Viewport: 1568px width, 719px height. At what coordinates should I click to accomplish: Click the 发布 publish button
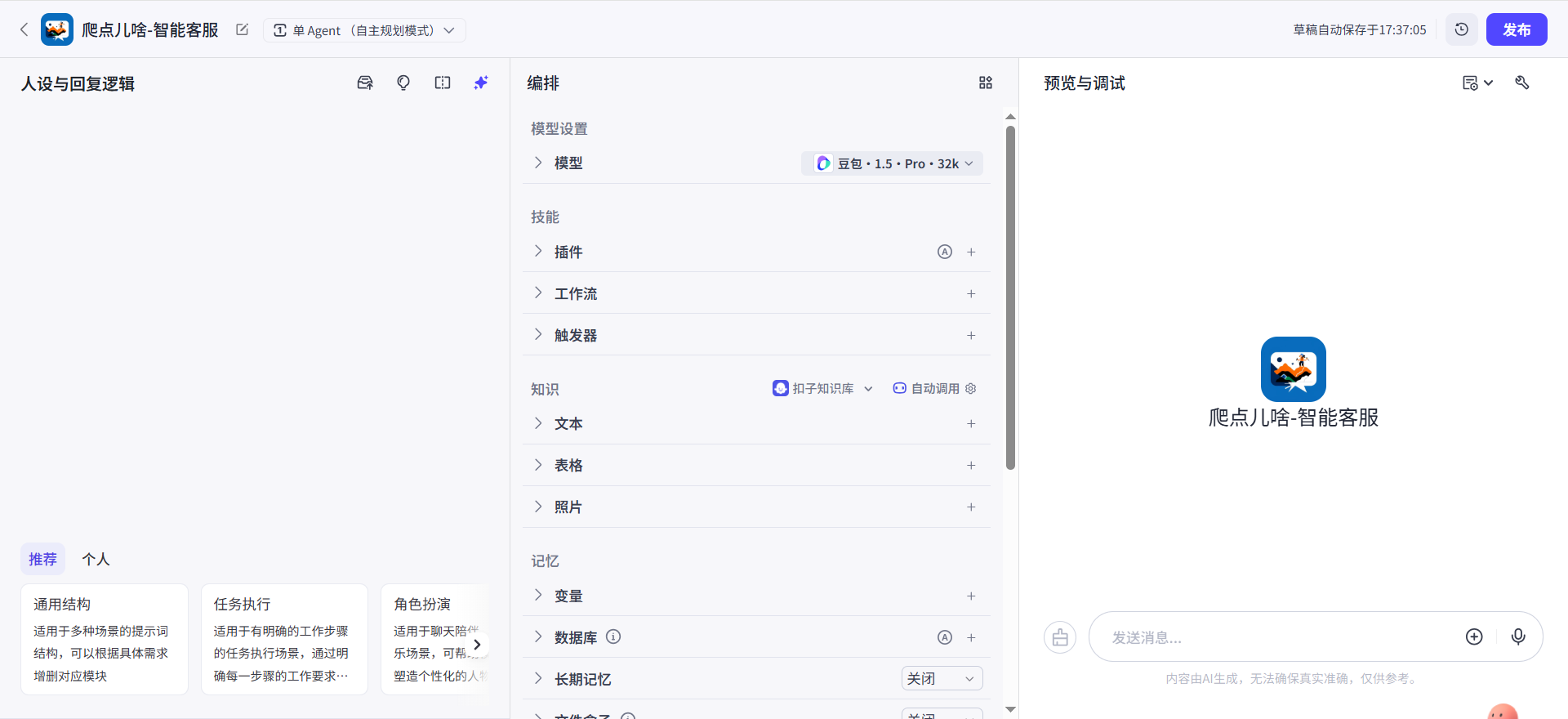[x=1517, y=29]
